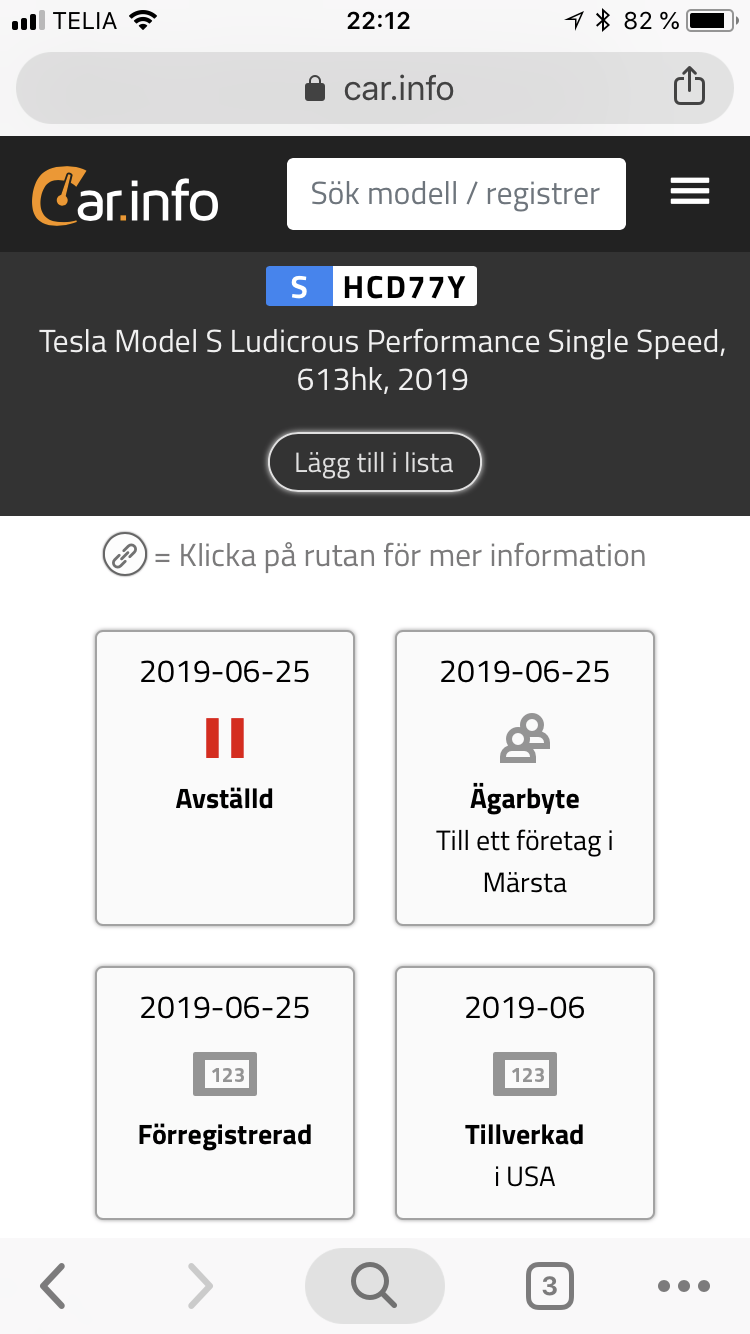Click the 123 icon above Tillverkad

tap(525, 1075)
